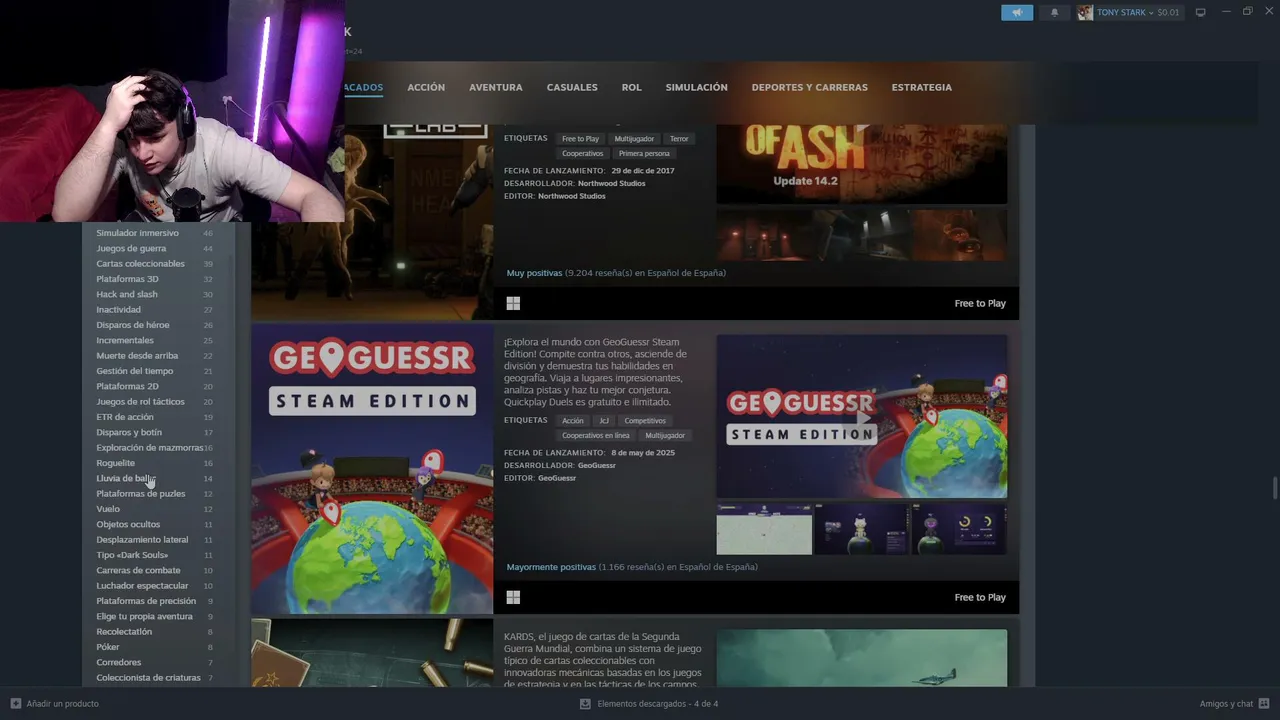The width and height of the screenshot is (1280, 720).
Task: View the first GeoGuessr screenshot thumbnail with map
Action: tap(764, 529)
